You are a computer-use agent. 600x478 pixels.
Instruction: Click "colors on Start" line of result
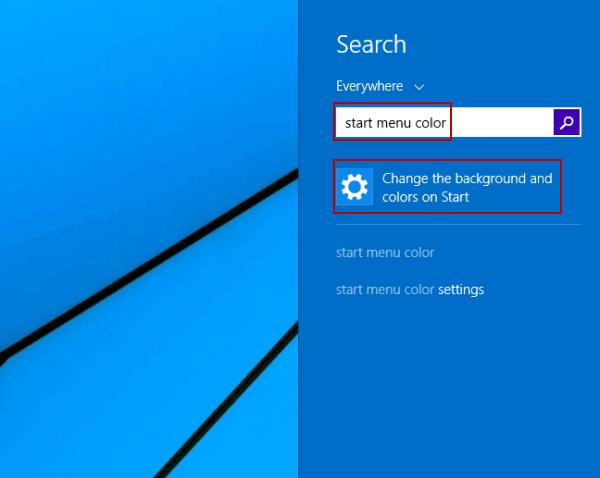(x=426, y=197)
